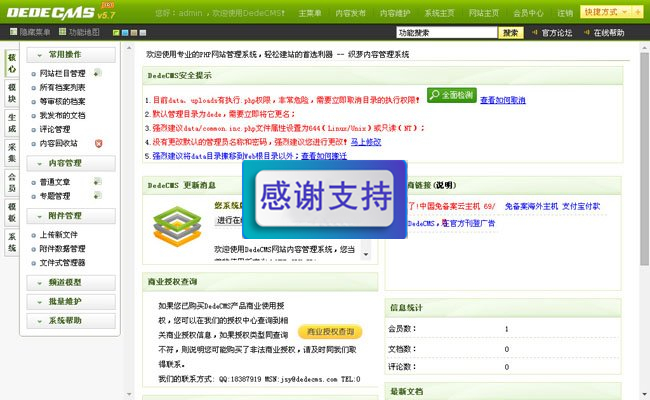This screenshot has height=400, width=650.
Task: Click the red recycle icon beside 内容回收站
Action: click(x=98, y=143)
